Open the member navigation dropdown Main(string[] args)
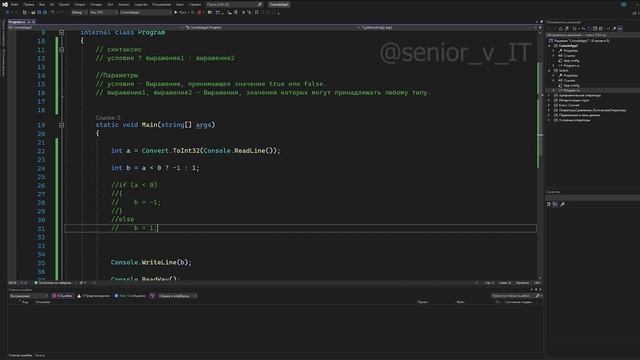The height and width of the screenshot is (360, 640). [x=449, y=27]
